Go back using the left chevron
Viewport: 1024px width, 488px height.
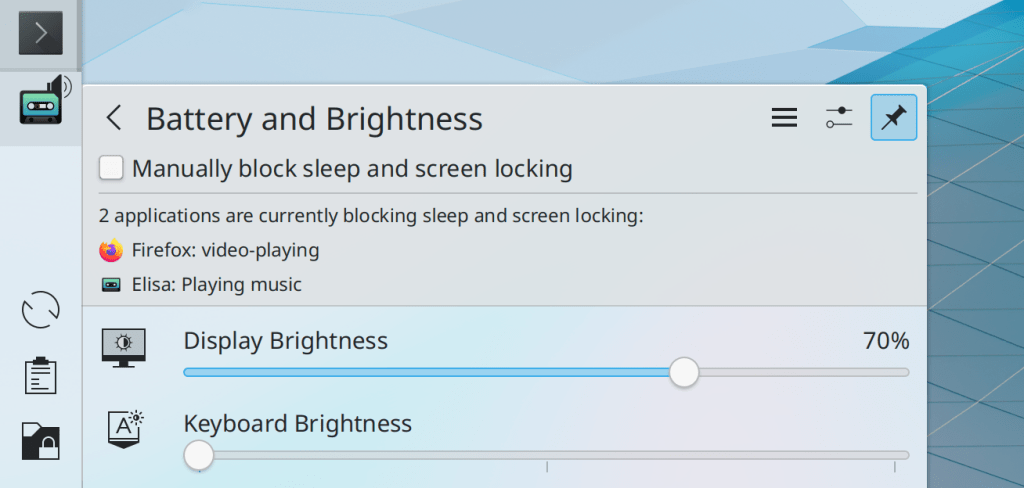(x=114, y=119)
